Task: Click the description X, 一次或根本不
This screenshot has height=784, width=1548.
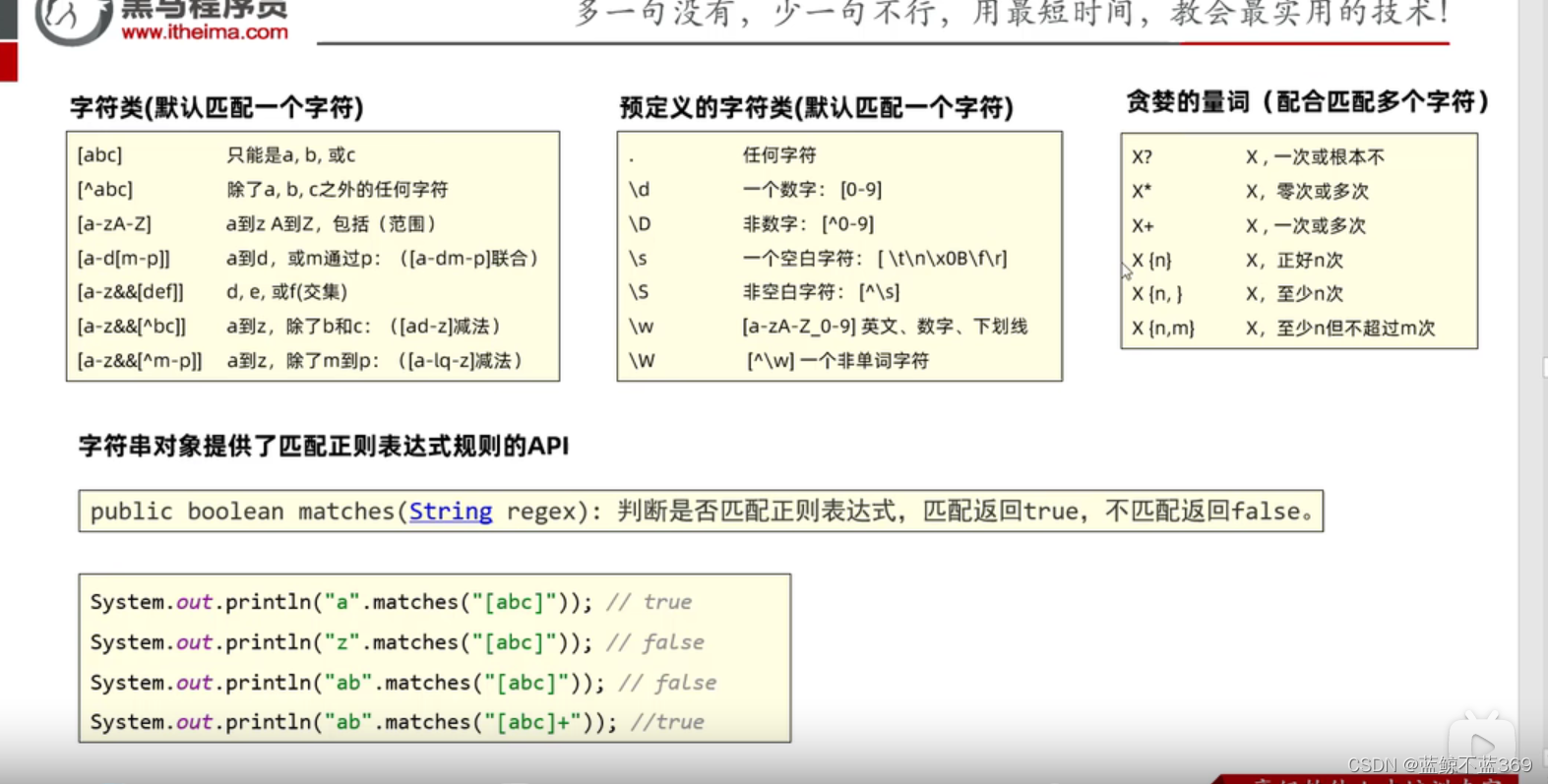Action: tap(1316, 157)
